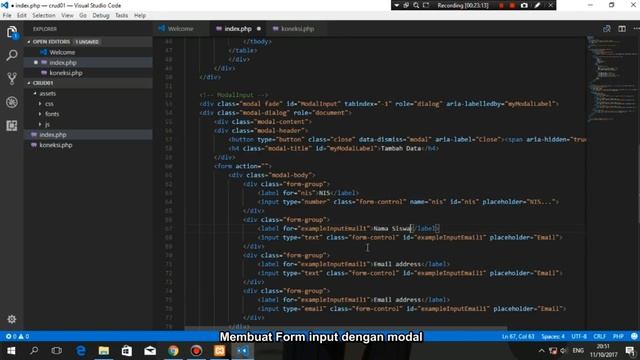This screenshot has height=360, width=640.
Task: Click the errors and warnings status indicator
Action: click(x=17, y=336)
